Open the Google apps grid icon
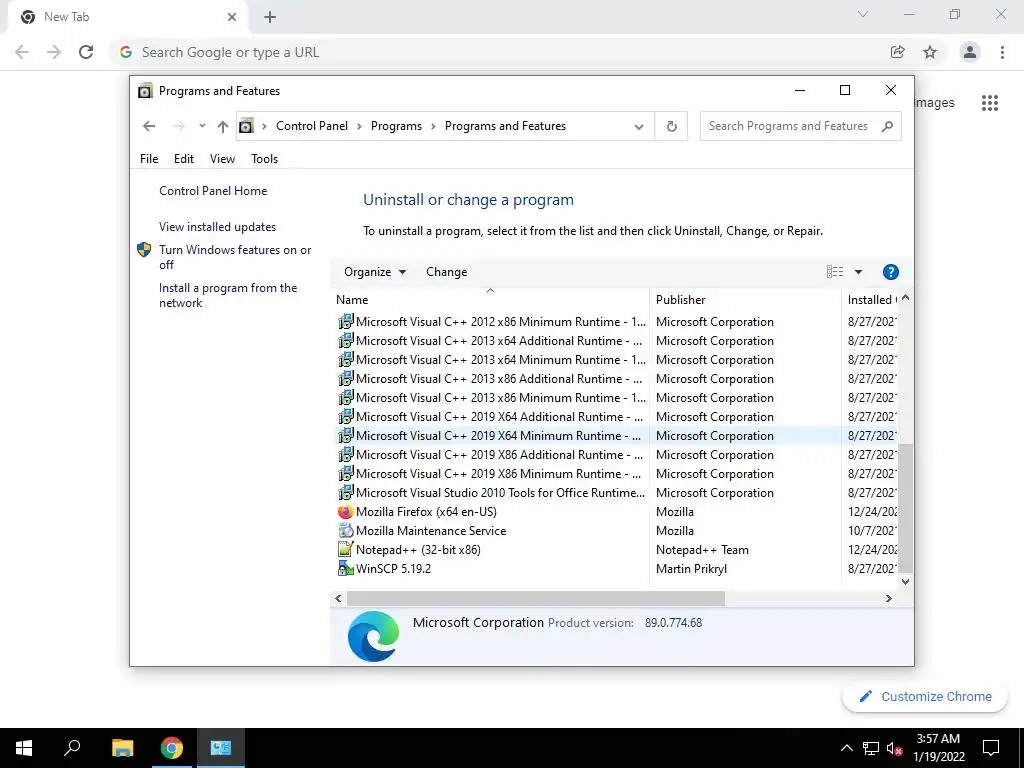1024x768 pixels. pos(990,103)
